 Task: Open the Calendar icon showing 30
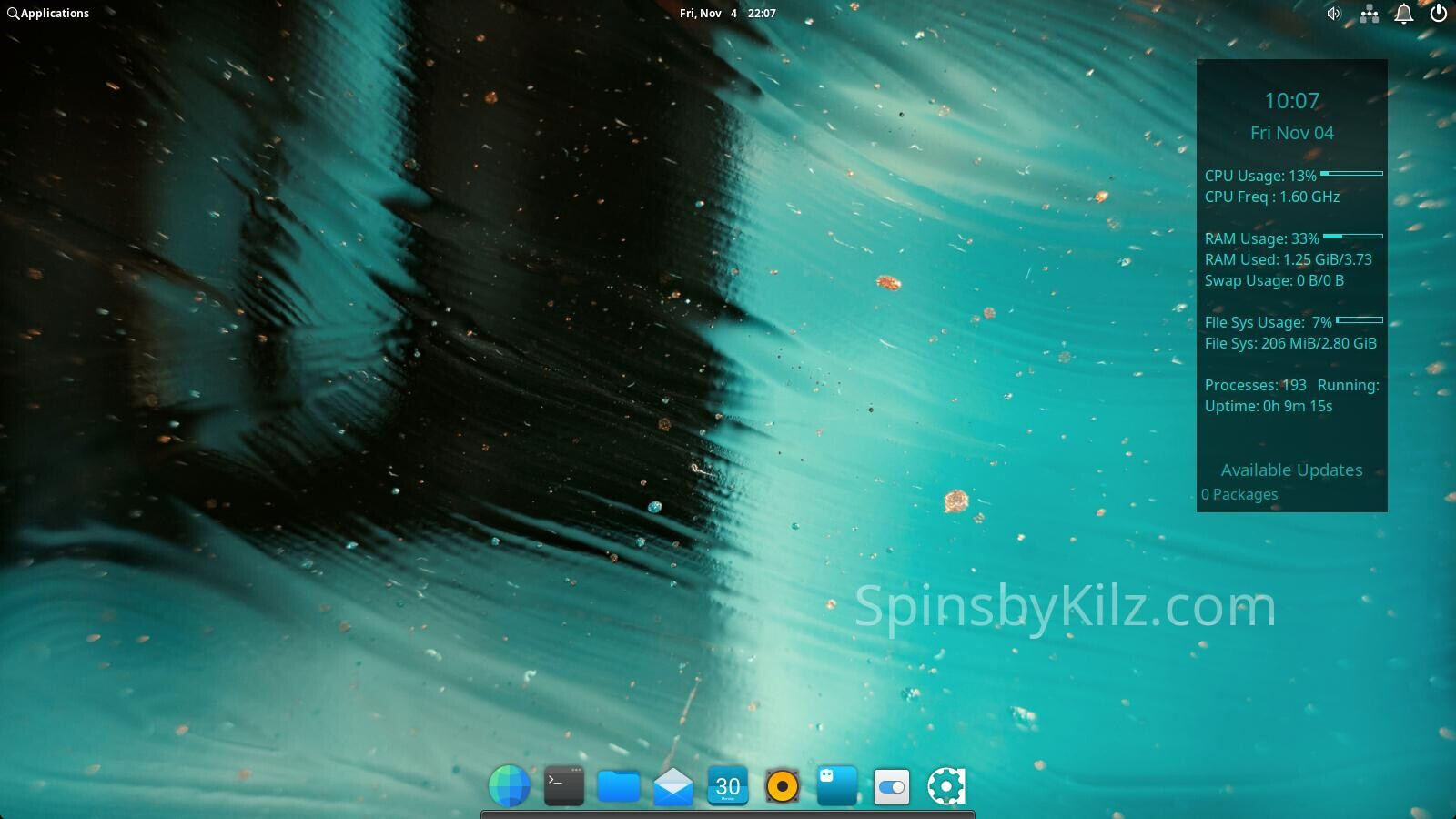point(728,785)
